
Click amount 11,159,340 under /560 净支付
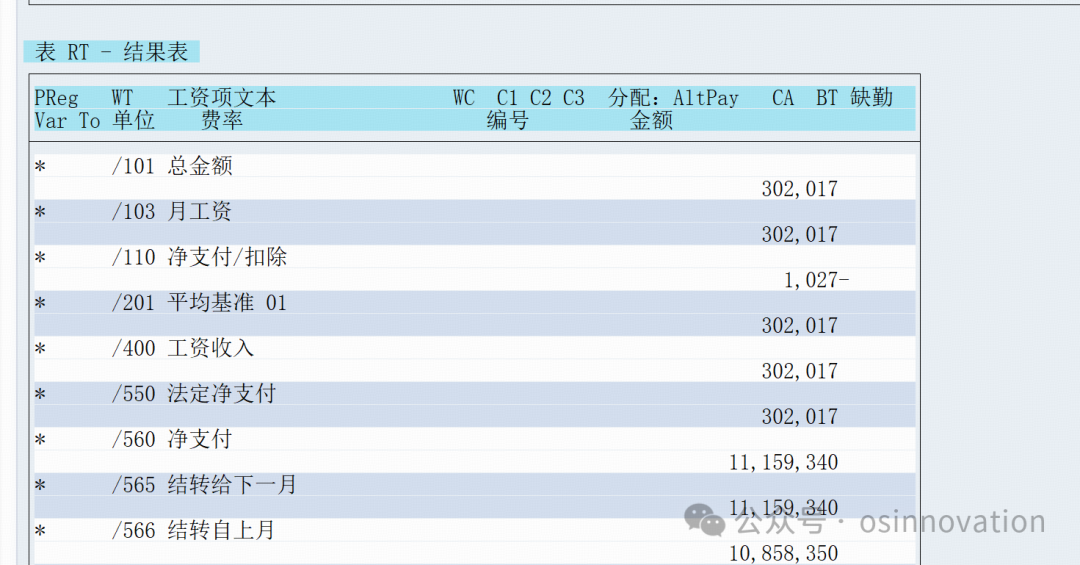pos(784,462)
